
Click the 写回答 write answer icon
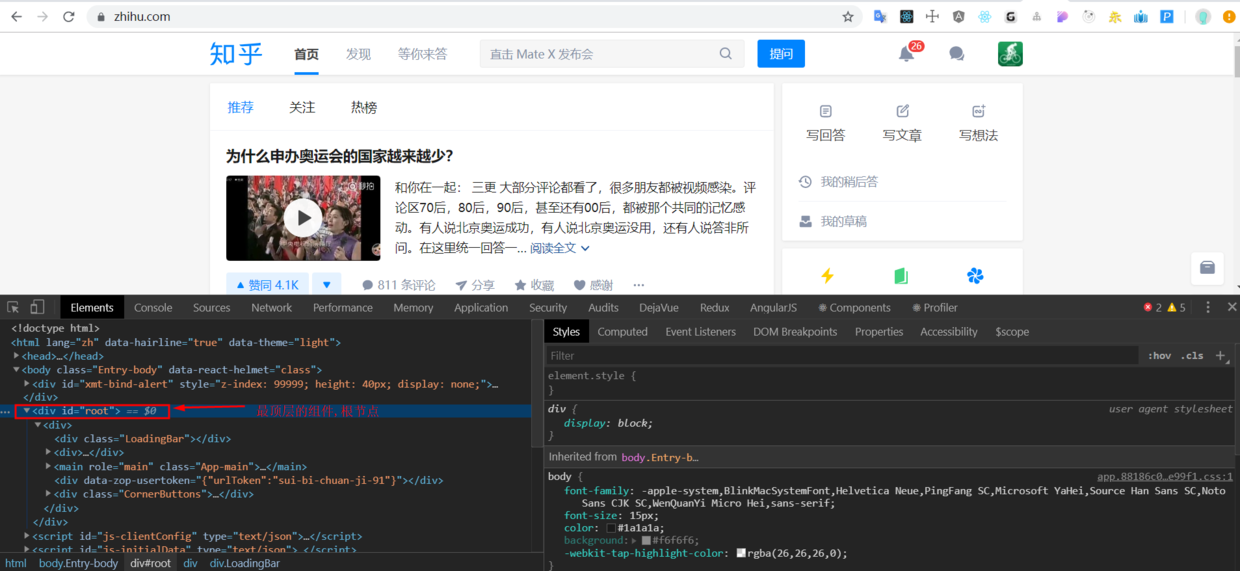(825, 111)
